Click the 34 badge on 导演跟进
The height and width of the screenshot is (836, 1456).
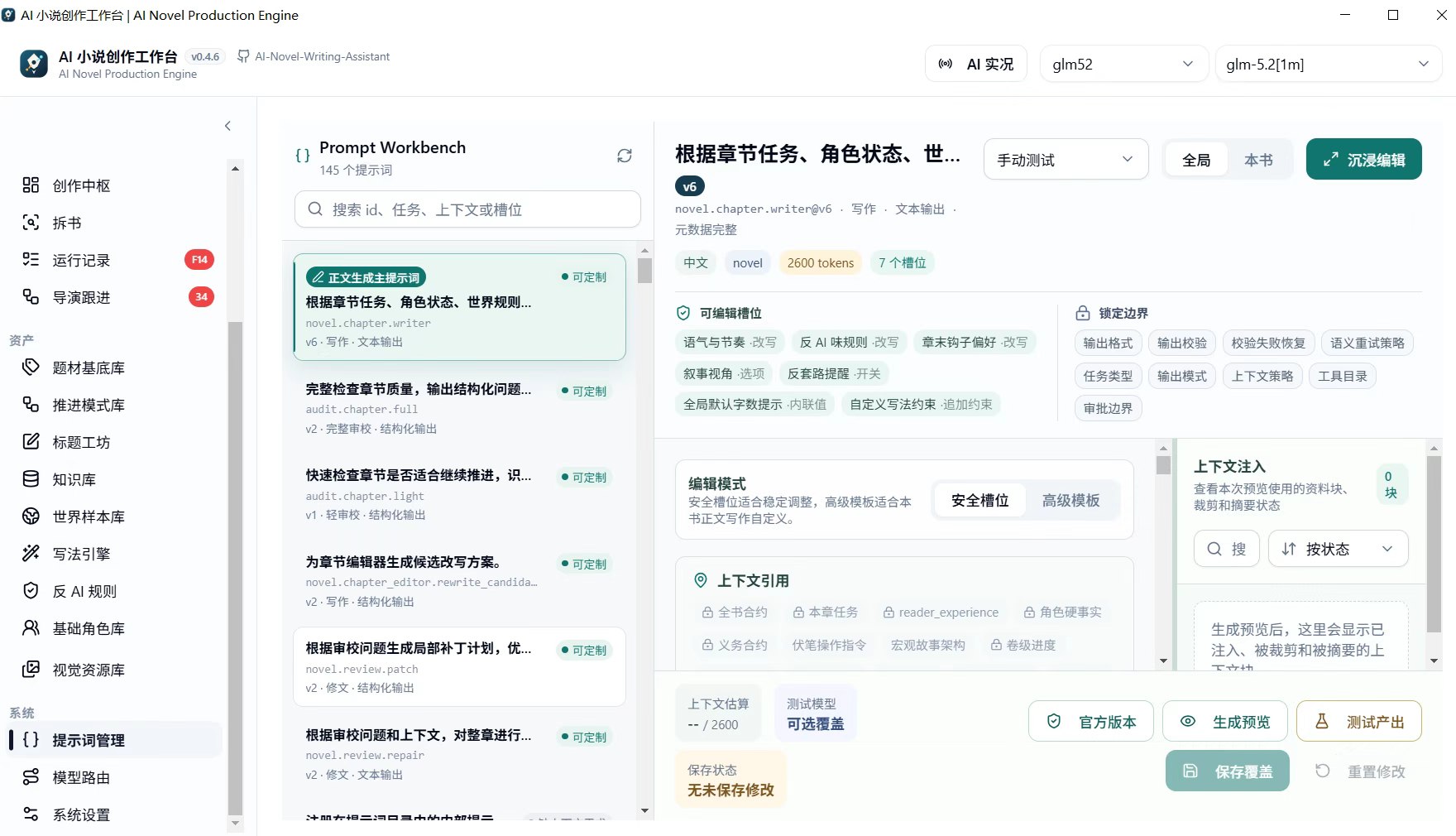click(201, 297)
